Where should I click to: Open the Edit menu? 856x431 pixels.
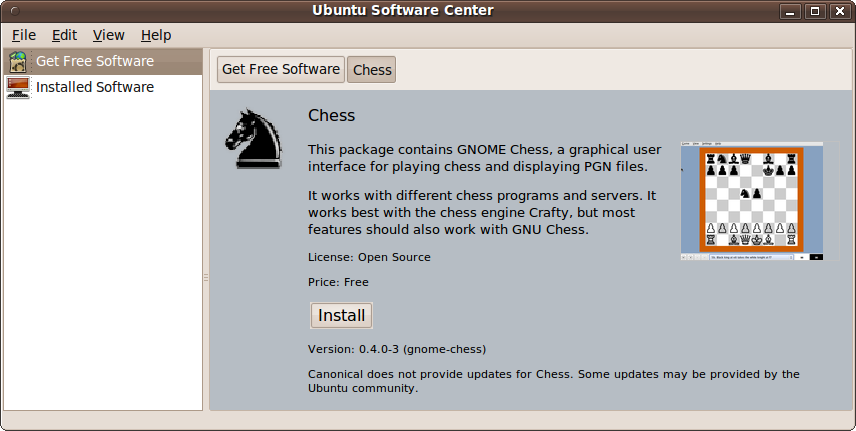tap(64, 35)
